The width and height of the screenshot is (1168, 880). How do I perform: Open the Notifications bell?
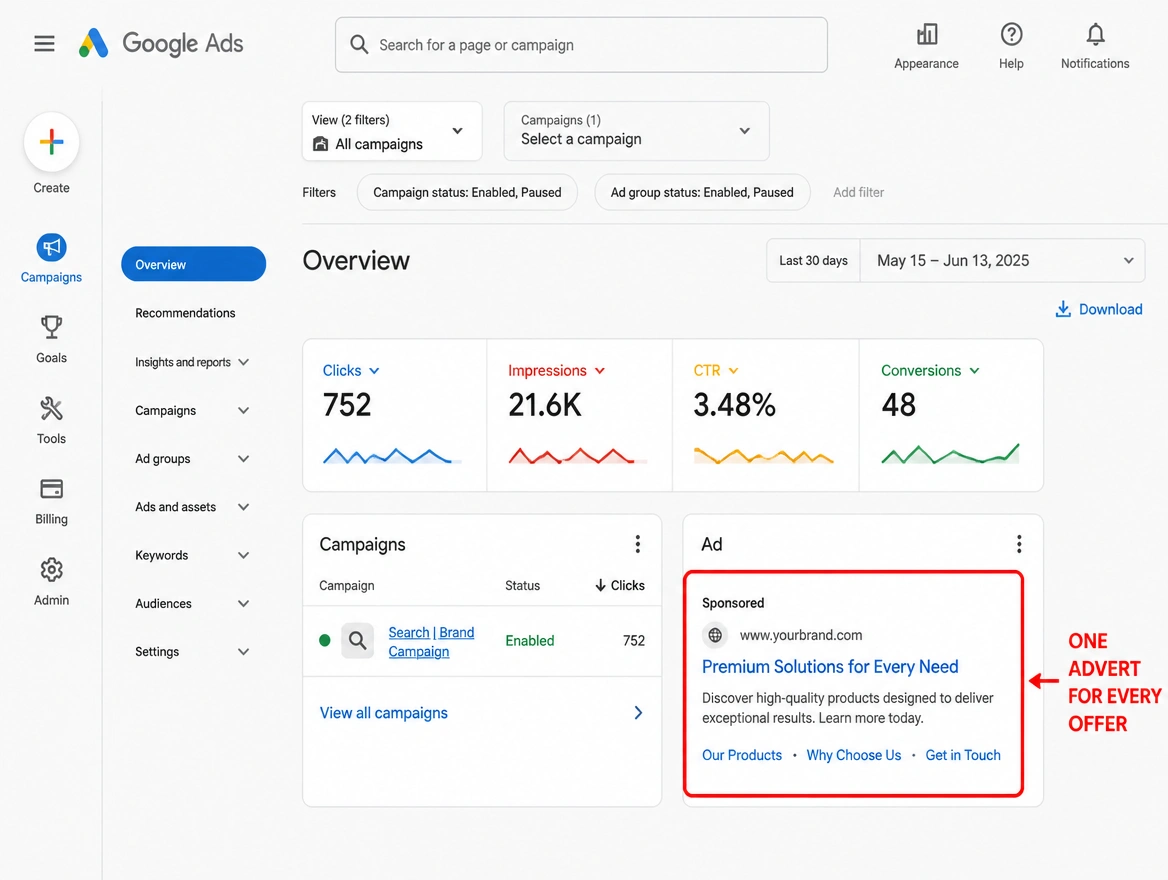point(1095,34)
